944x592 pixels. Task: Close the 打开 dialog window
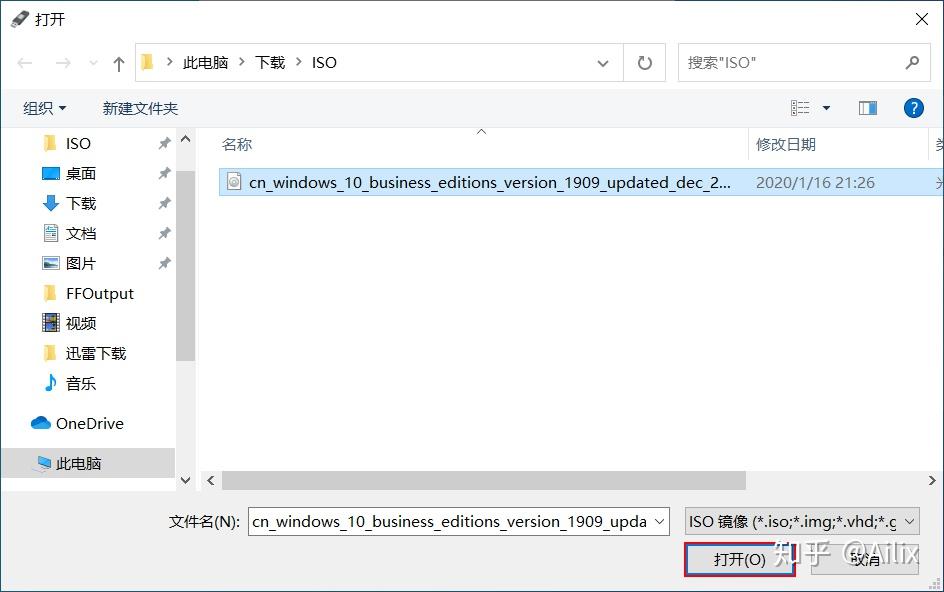(921, 19)
